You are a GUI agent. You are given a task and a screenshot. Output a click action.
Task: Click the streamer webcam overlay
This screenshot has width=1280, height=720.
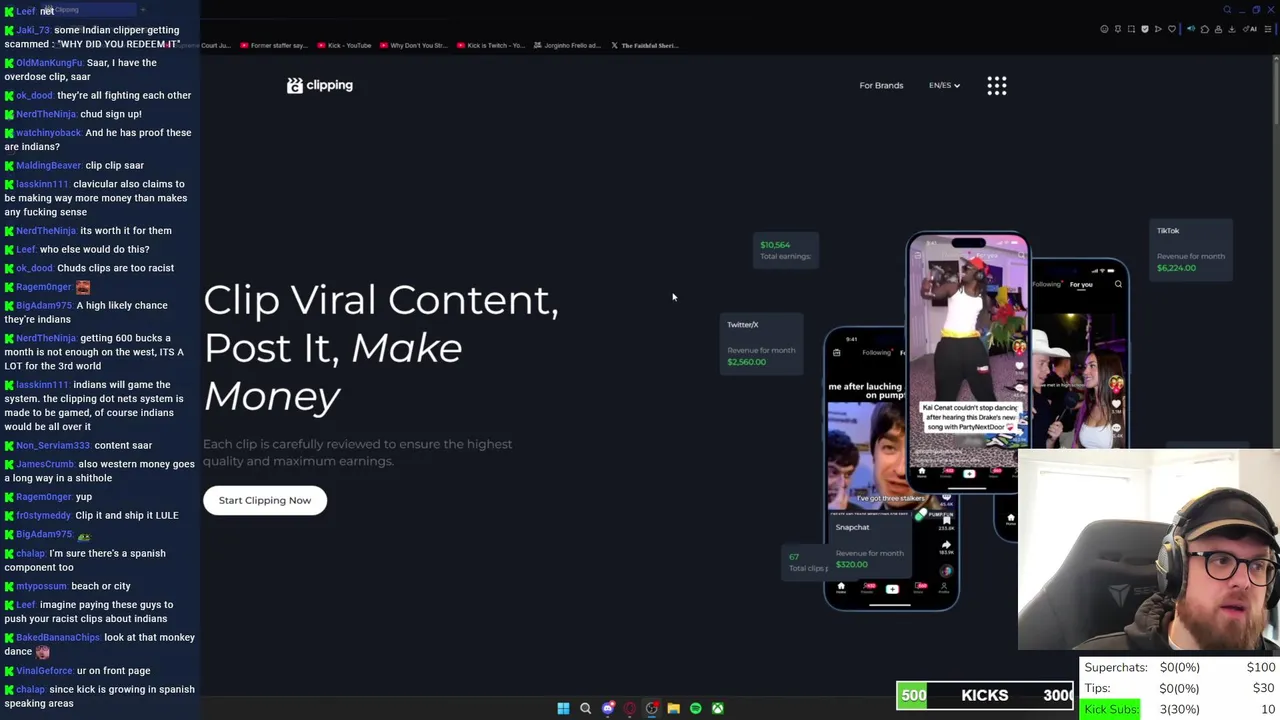point(1148,550)
